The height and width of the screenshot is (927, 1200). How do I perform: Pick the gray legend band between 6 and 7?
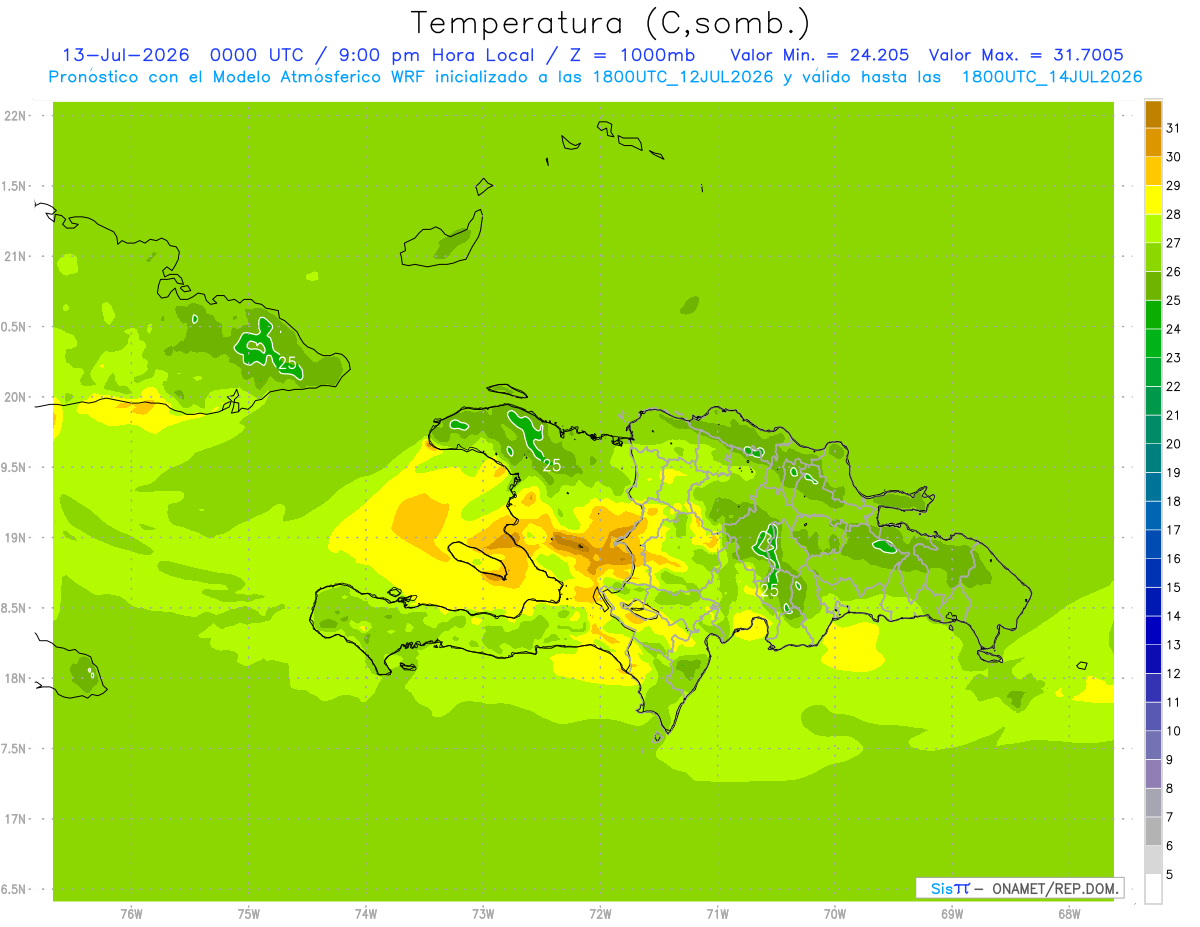(x=1153, y=831)
